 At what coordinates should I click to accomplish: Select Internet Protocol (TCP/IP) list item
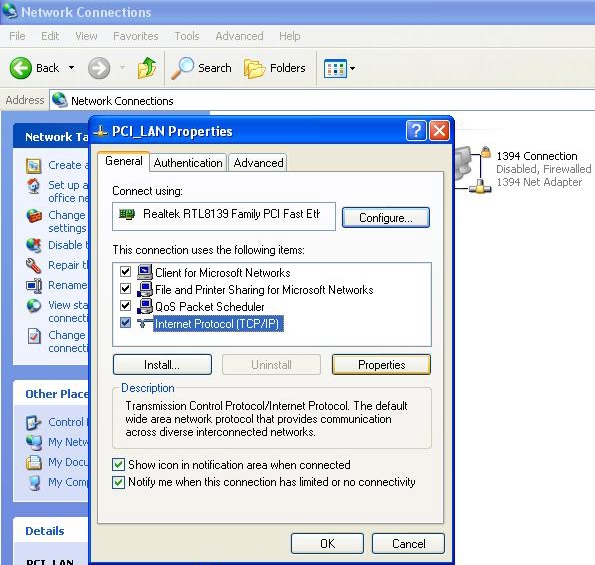coord(218,324)
